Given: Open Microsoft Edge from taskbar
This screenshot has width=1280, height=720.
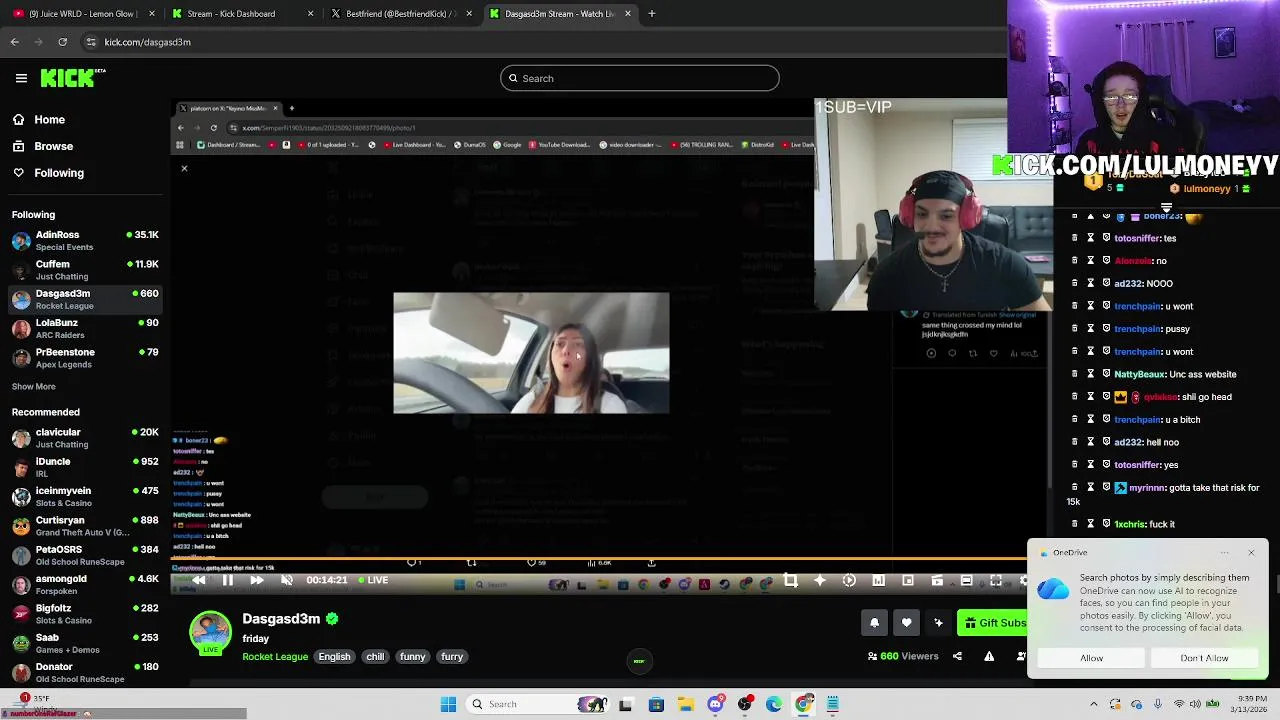Looking at the screenshot, I should [x=774, y=704].
